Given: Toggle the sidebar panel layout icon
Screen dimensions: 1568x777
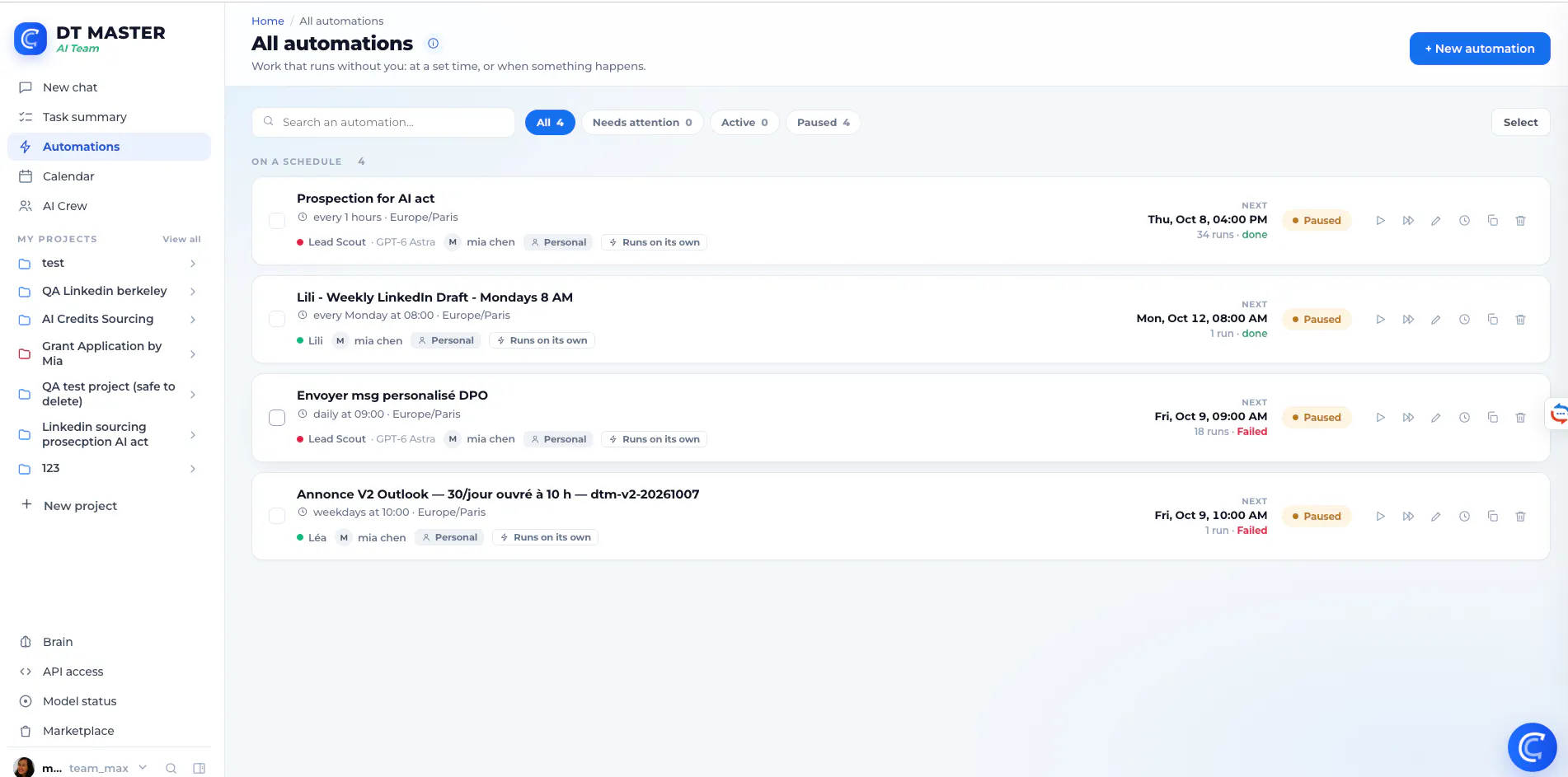Looking at the screenshot, I should coord(199,768).
